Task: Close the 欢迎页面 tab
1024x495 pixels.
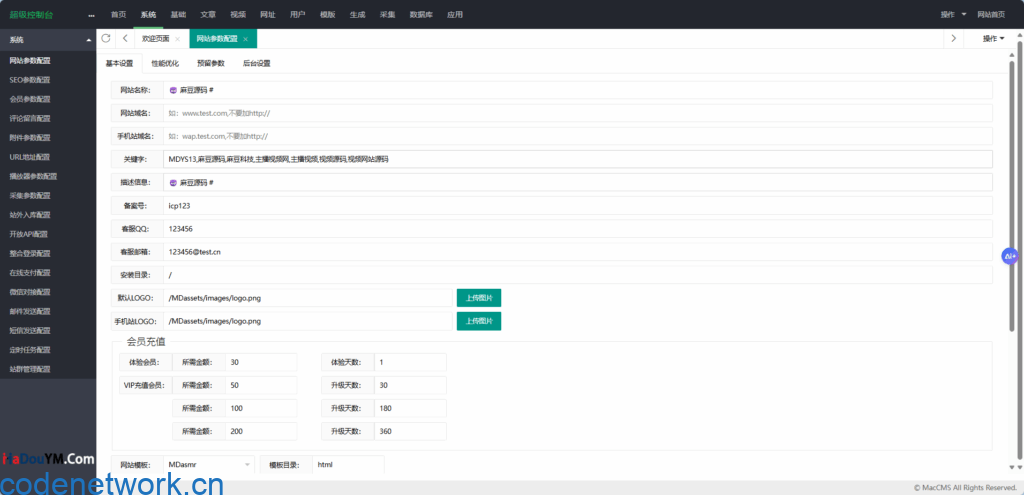Action: 178,39
